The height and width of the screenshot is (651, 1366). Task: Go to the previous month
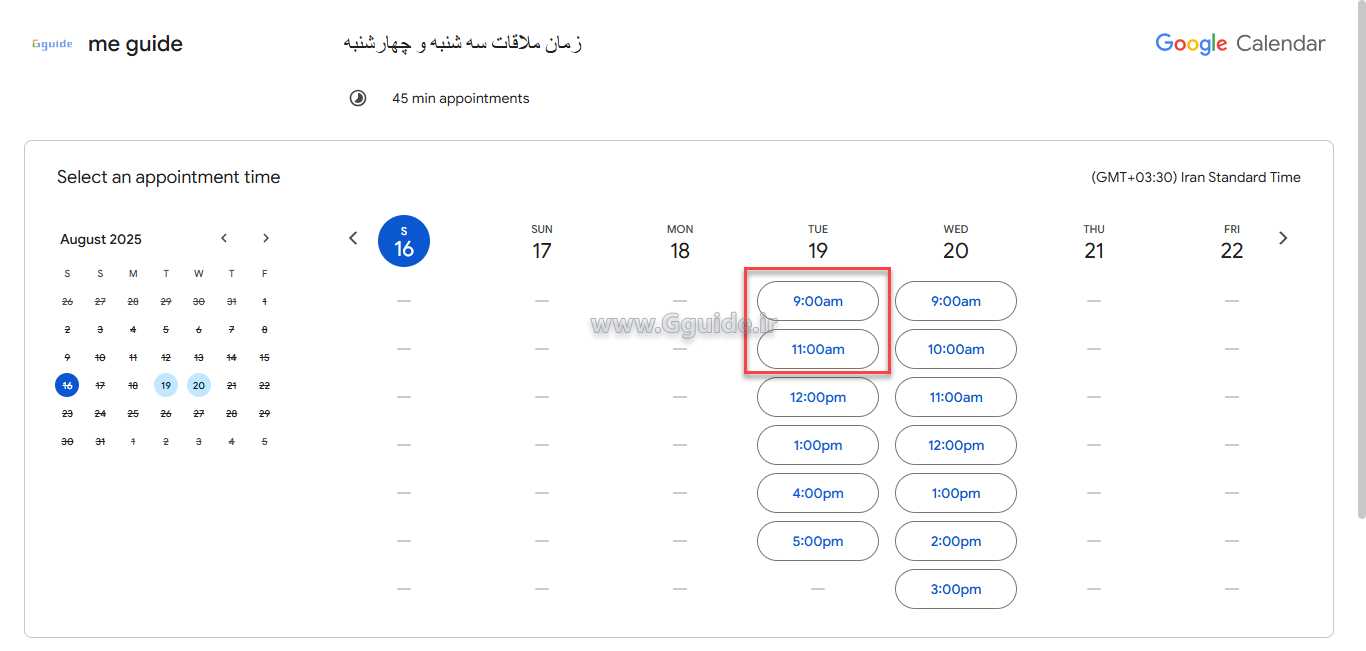224,238
